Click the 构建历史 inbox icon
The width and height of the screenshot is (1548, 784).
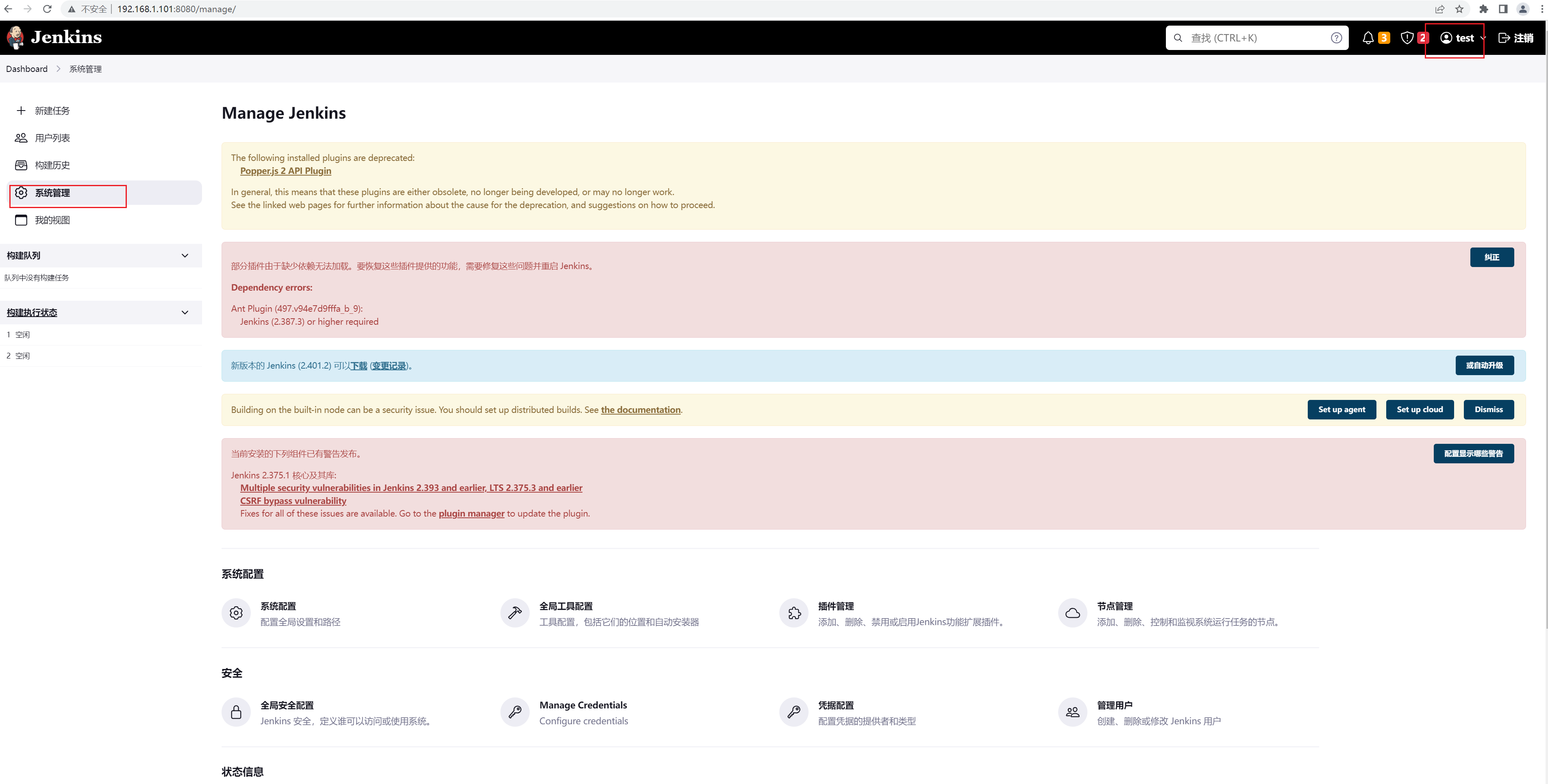point(21,165)
